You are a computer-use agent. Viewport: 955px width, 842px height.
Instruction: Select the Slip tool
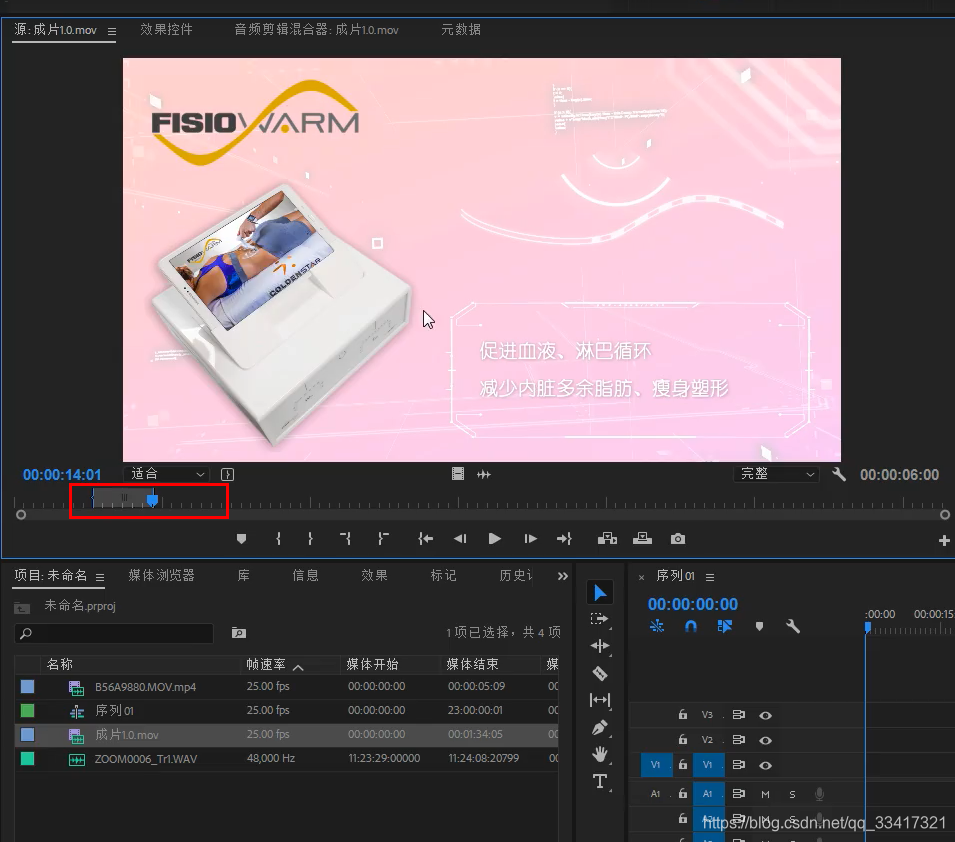pos(600,700)
